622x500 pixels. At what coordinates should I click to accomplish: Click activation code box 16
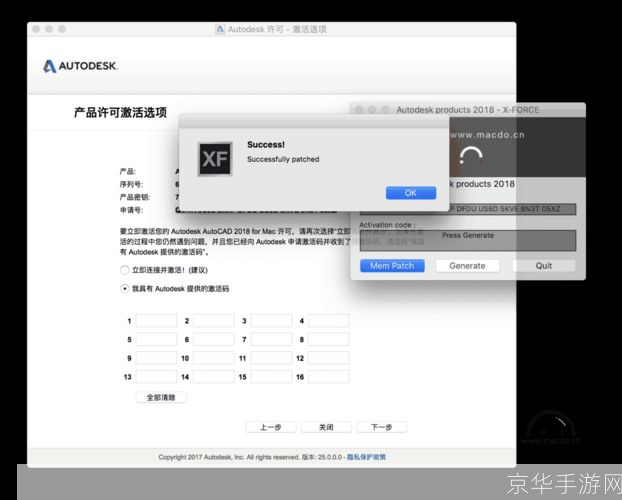(x=329, y=377)
